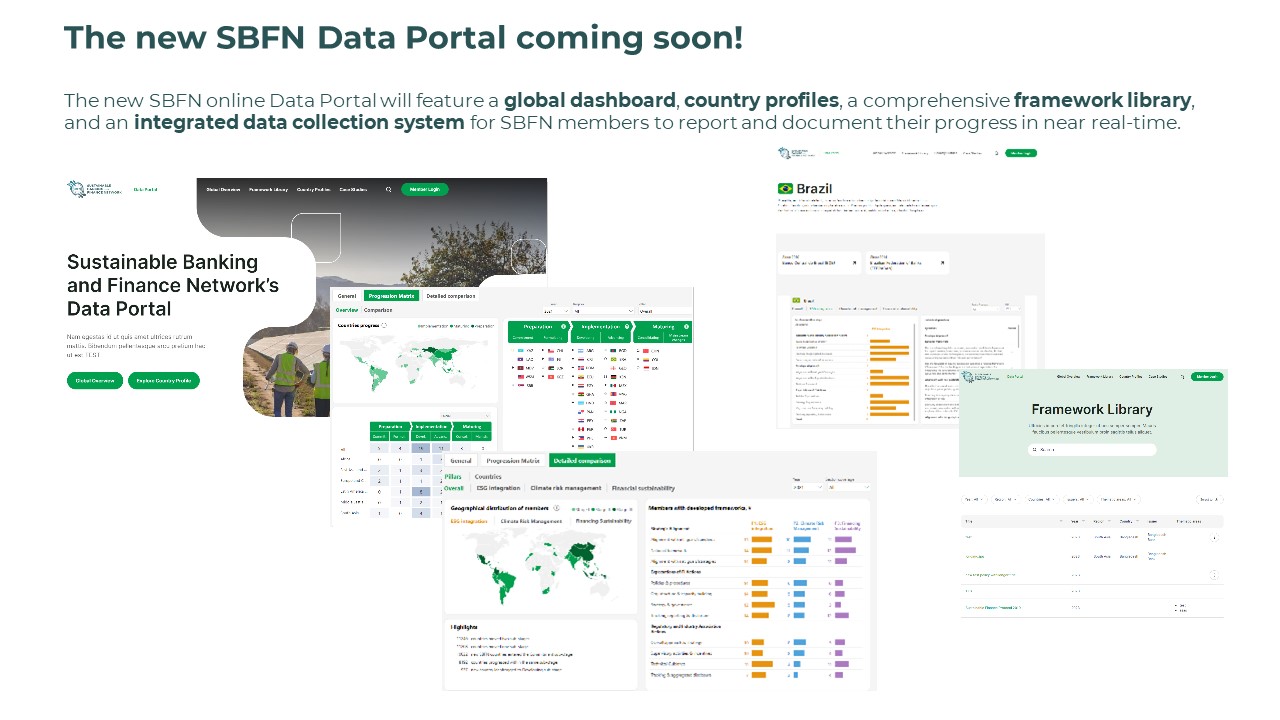Select the green Detailed comparison tab in lower panel
This screenshot has height=720, width=1280.
[582, 461]
